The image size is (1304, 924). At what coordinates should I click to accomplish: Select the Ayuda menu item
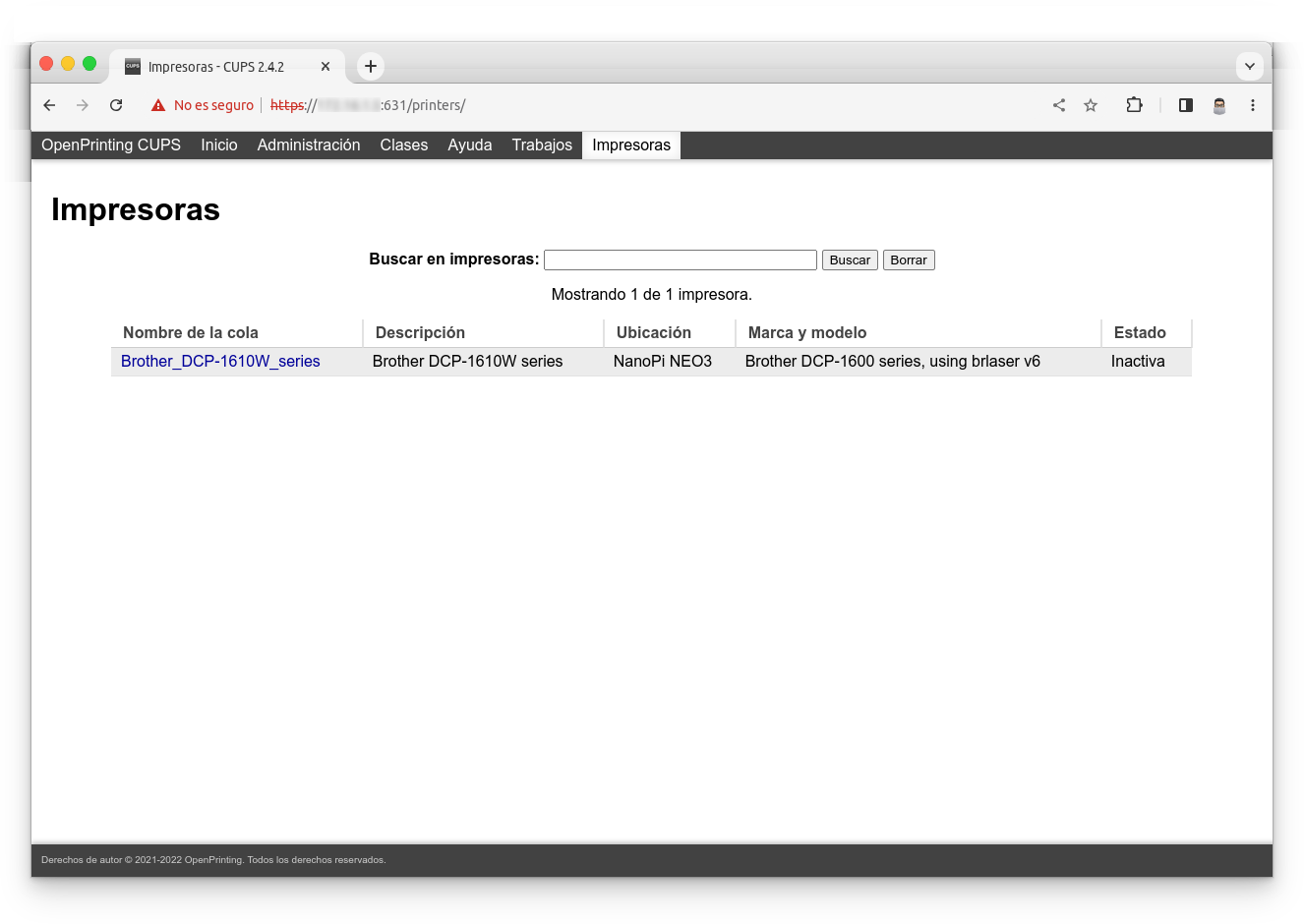[470, 145]
